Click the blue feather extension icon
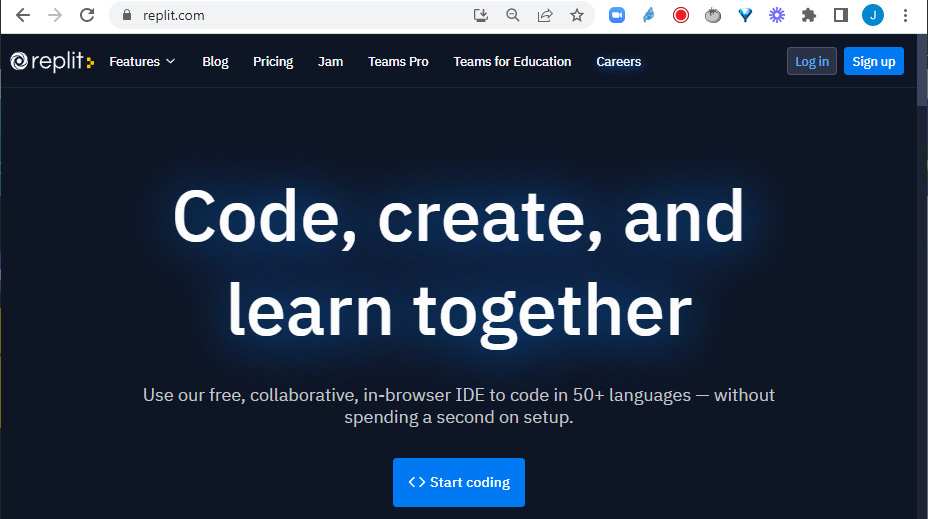This screenshot has height=519, width=928. coord(649,15)
